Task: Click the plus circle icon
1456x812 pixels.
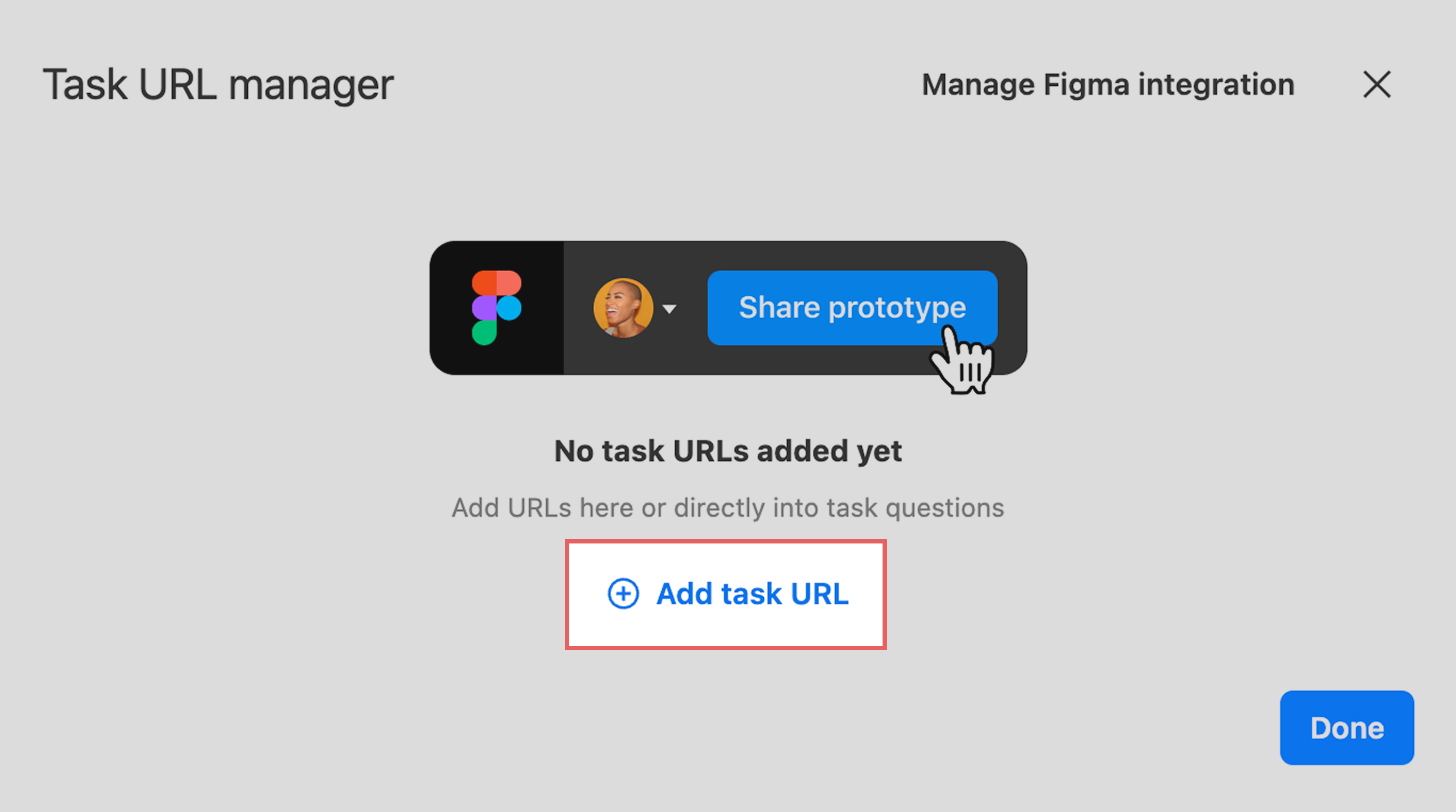Action: (623, 594)
